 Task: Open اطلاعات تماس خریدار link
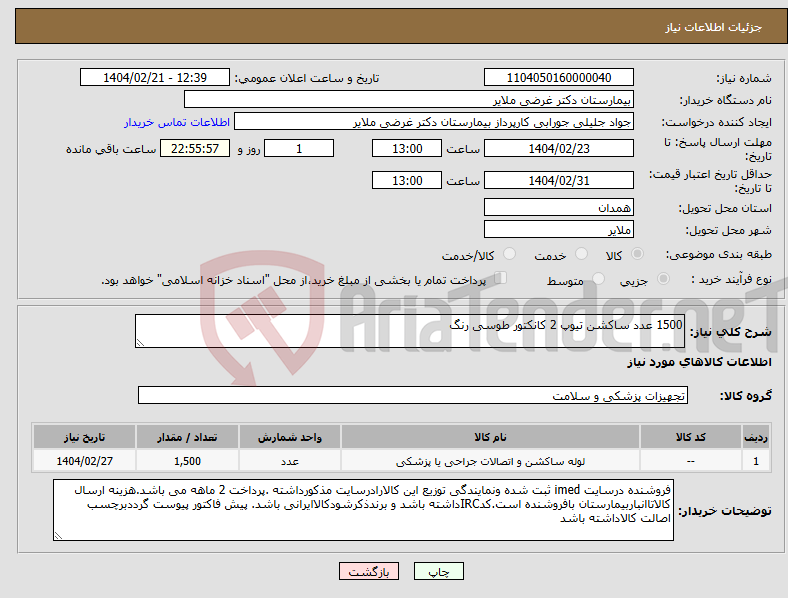pos(177,122)
